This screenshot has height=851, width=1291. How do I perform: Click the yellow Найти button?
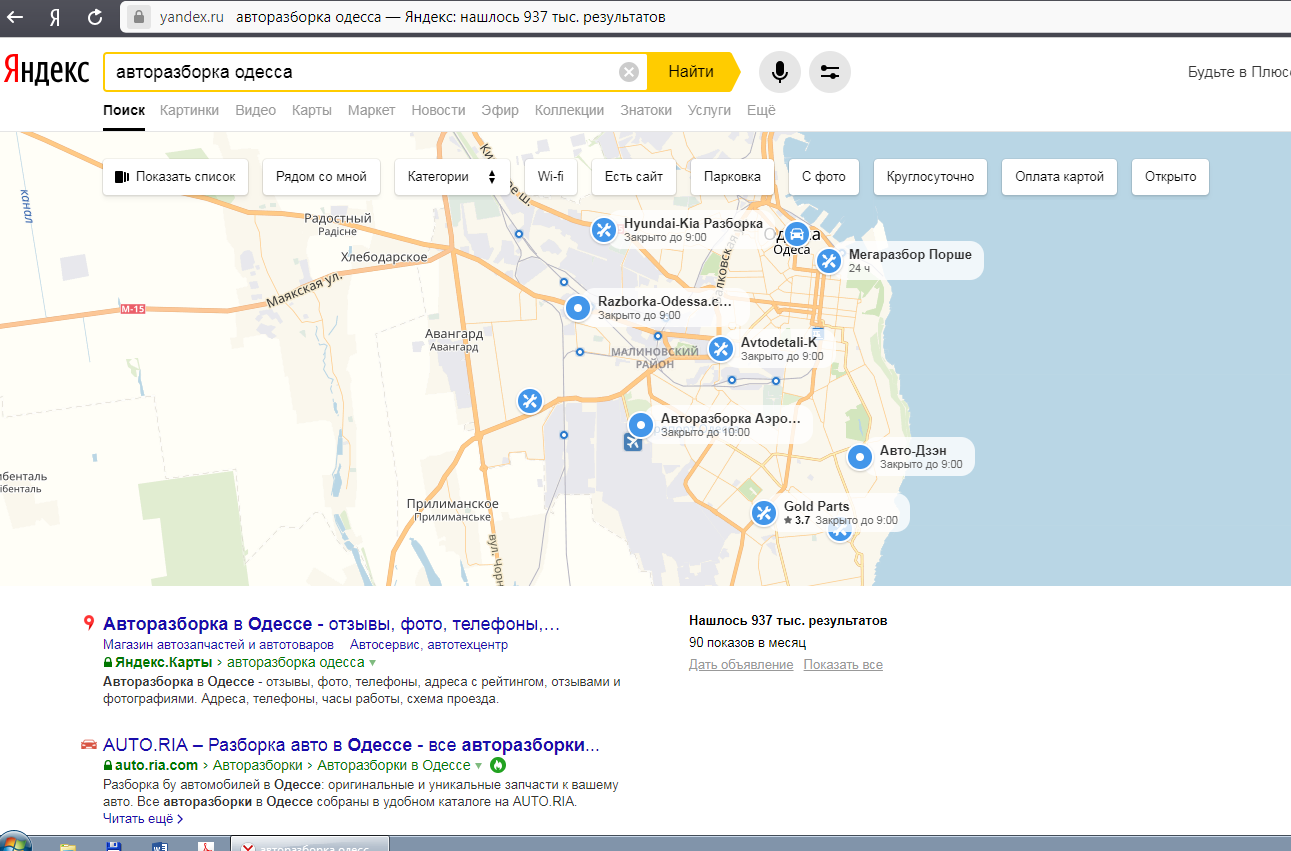click(691, 72)
